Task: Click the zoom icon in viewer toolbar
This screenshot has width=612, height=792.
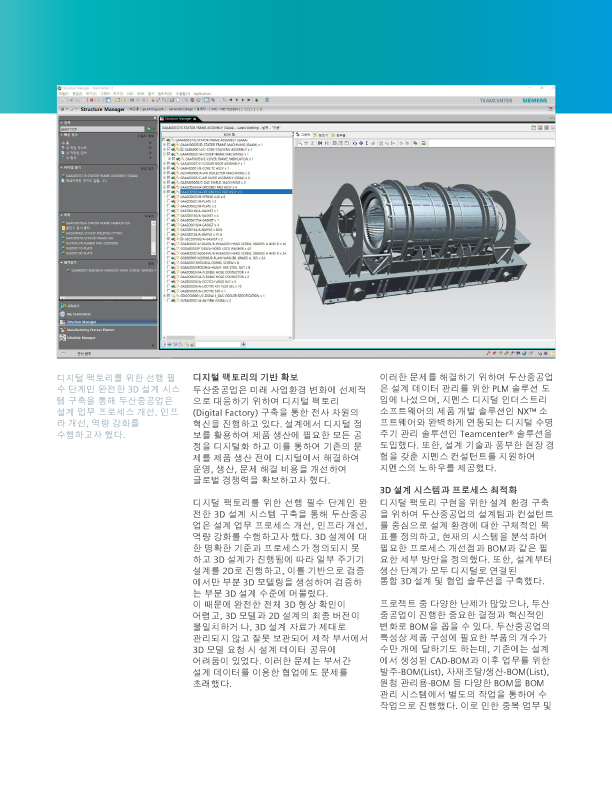Action: tap(300, 143)
